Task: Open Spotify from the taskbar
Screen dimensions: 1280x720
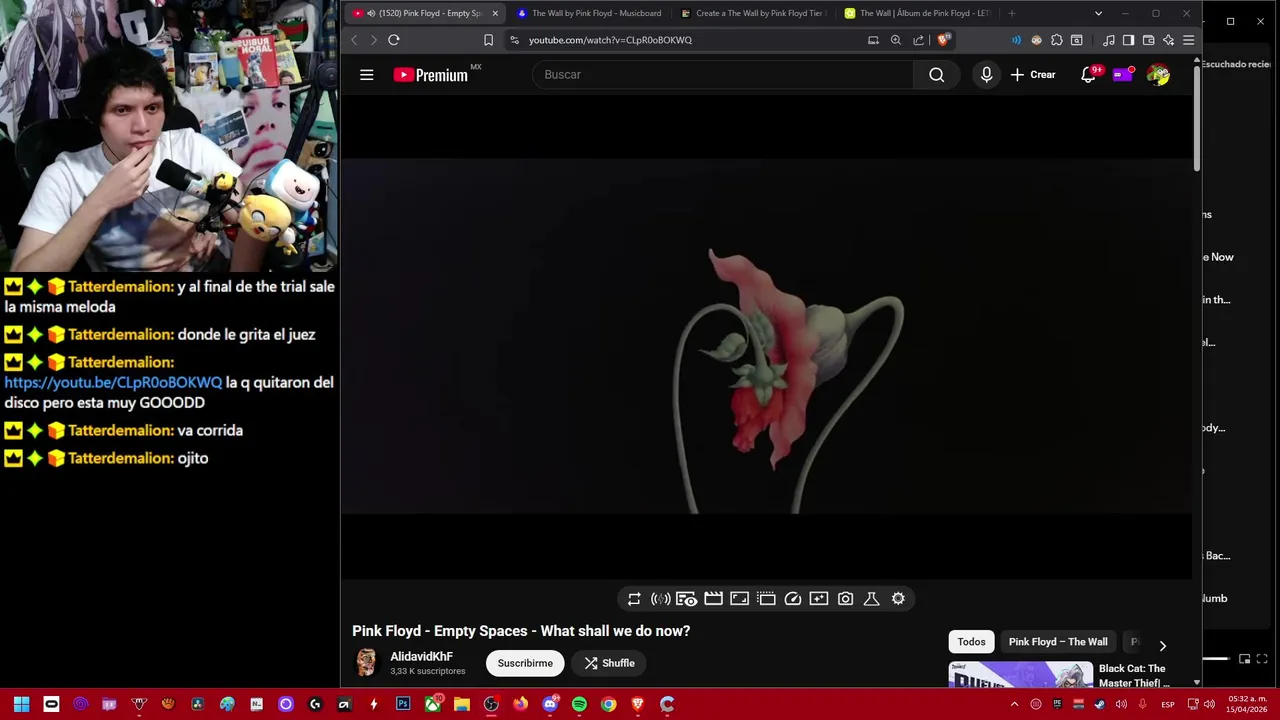Action: click(579, 704)
